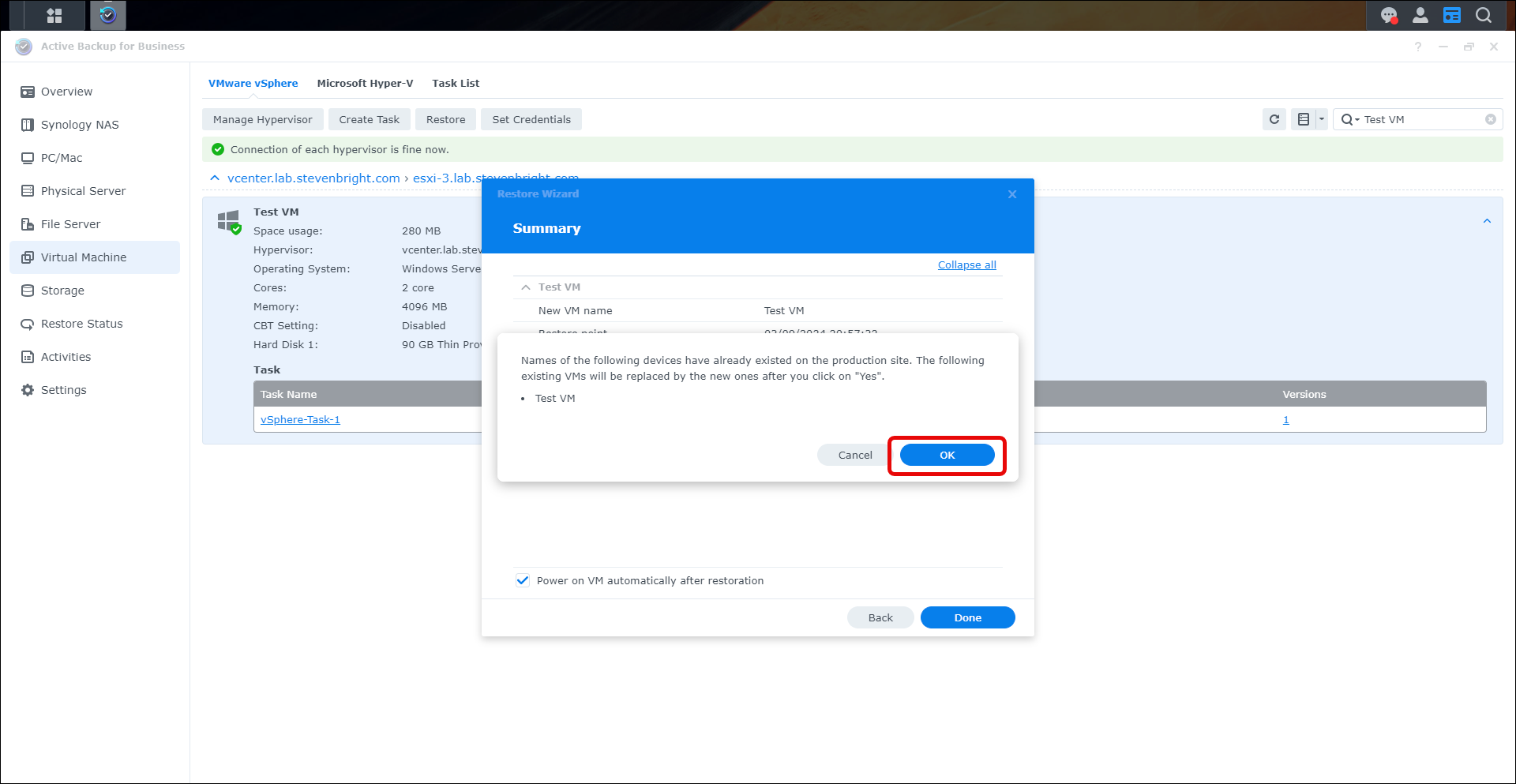Cancel the VM replacement prompt
The height and width of the screenshot is (784, 1516).
tap(854, 455)
